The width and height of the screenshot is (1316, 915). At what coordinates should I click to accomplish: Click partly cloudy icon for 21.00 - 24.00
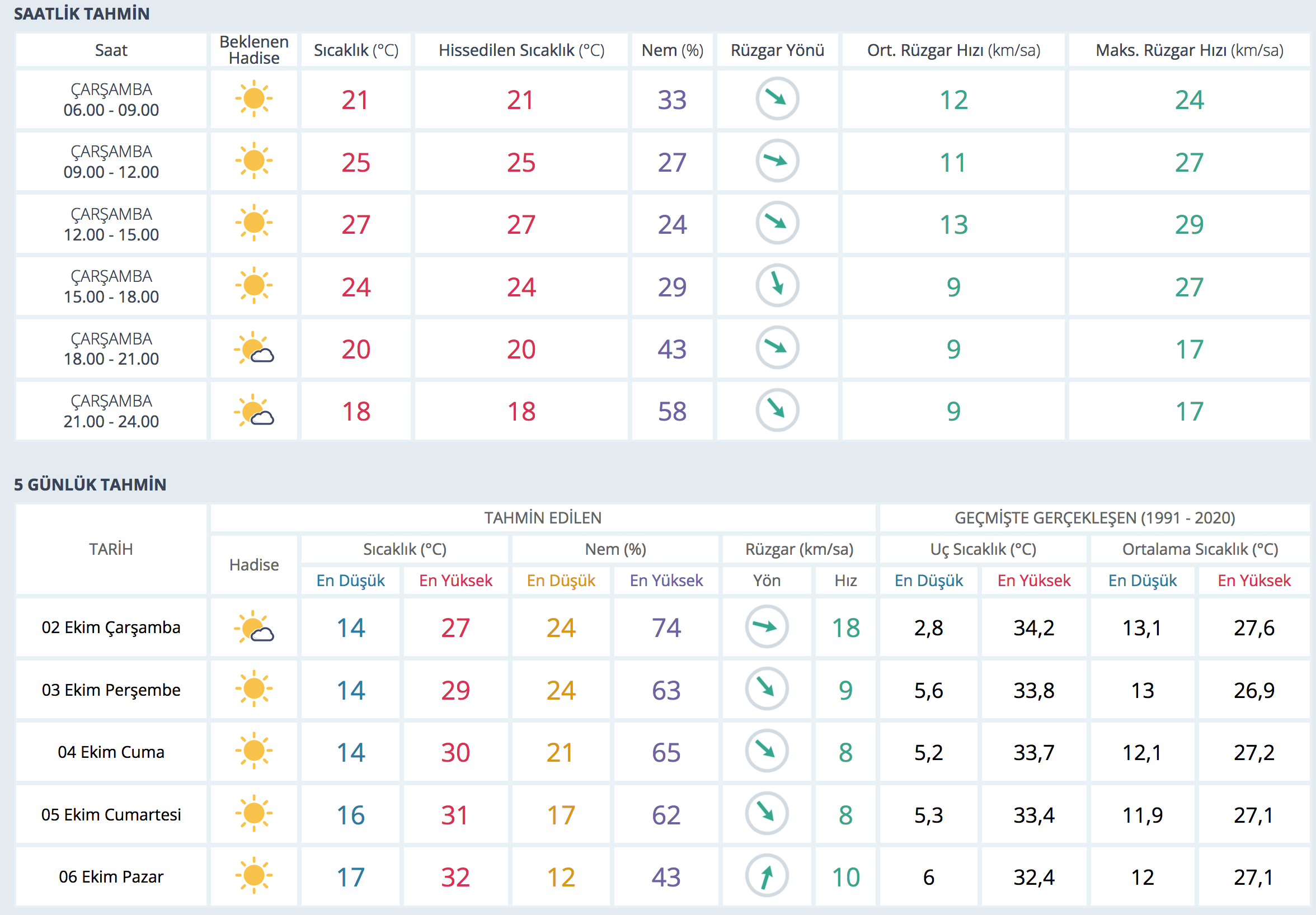(253, 411)
